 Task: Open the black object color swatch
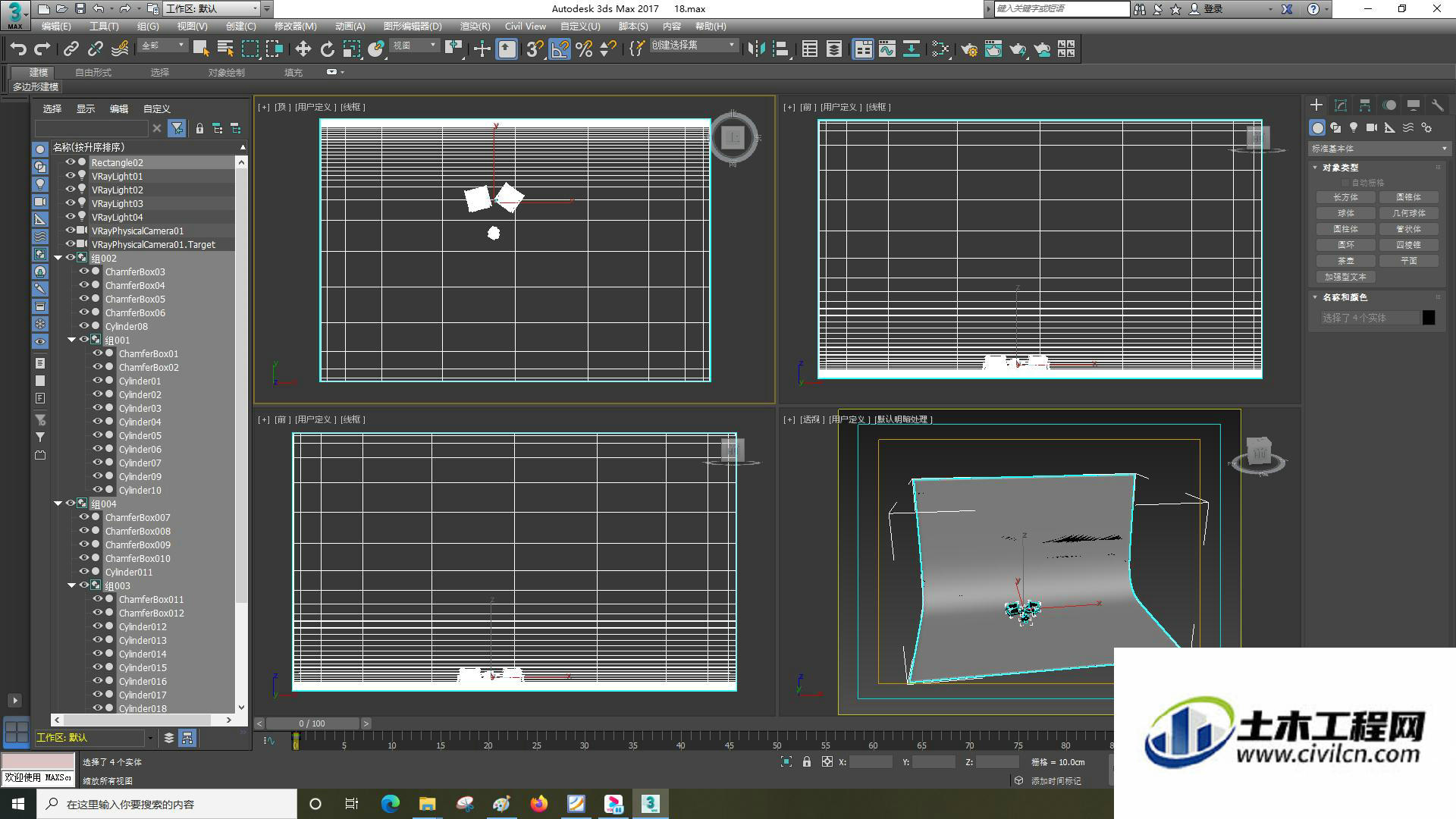pyautogui.click(x=1429, y=318)
